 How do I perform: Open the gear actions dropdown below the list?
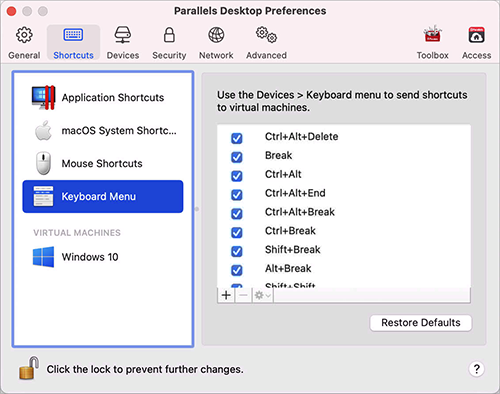pyautogui.click(x=263, y=295)
